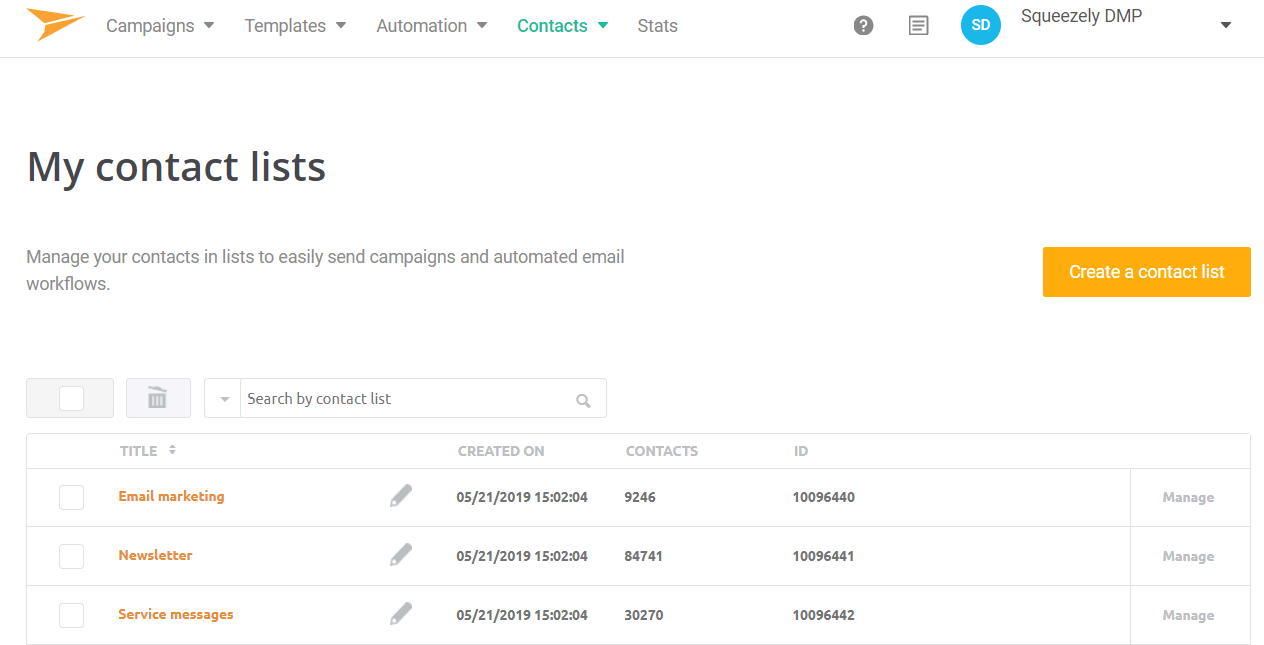1264x645 pixels.
Task: Expand the Automation menu
Action: 432,26
